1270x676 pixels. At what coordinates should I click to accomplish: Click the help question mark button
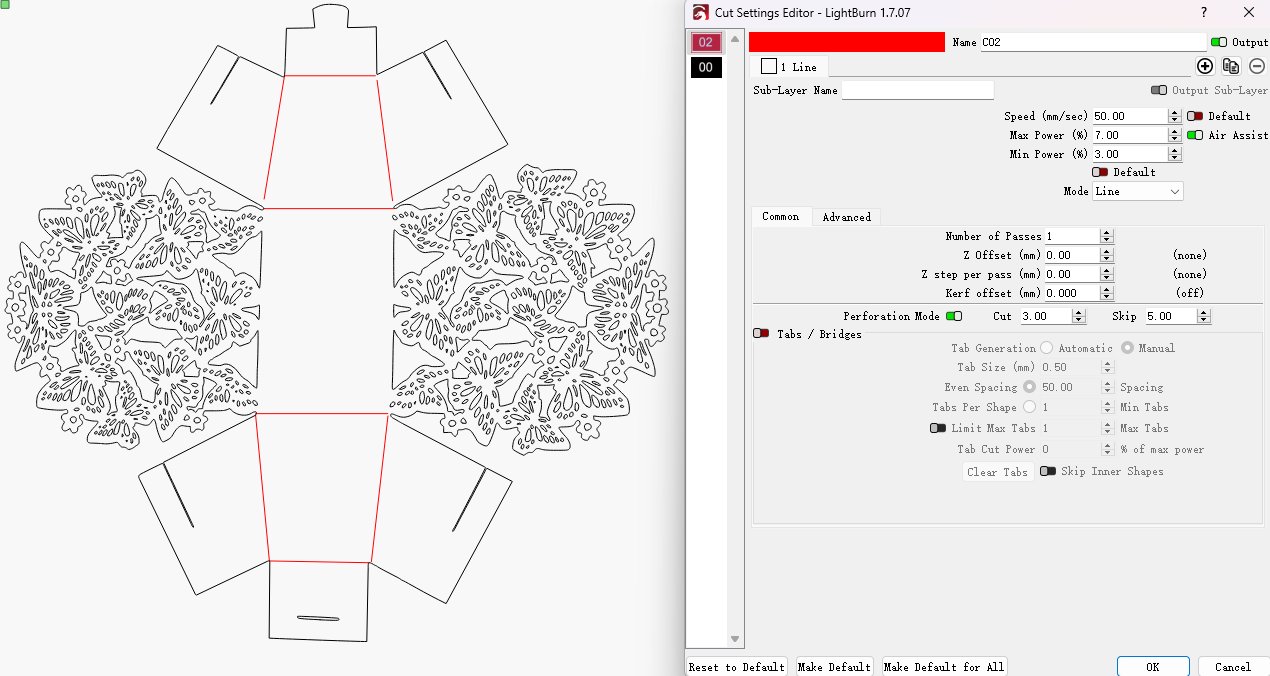[x=1203, y=12]
